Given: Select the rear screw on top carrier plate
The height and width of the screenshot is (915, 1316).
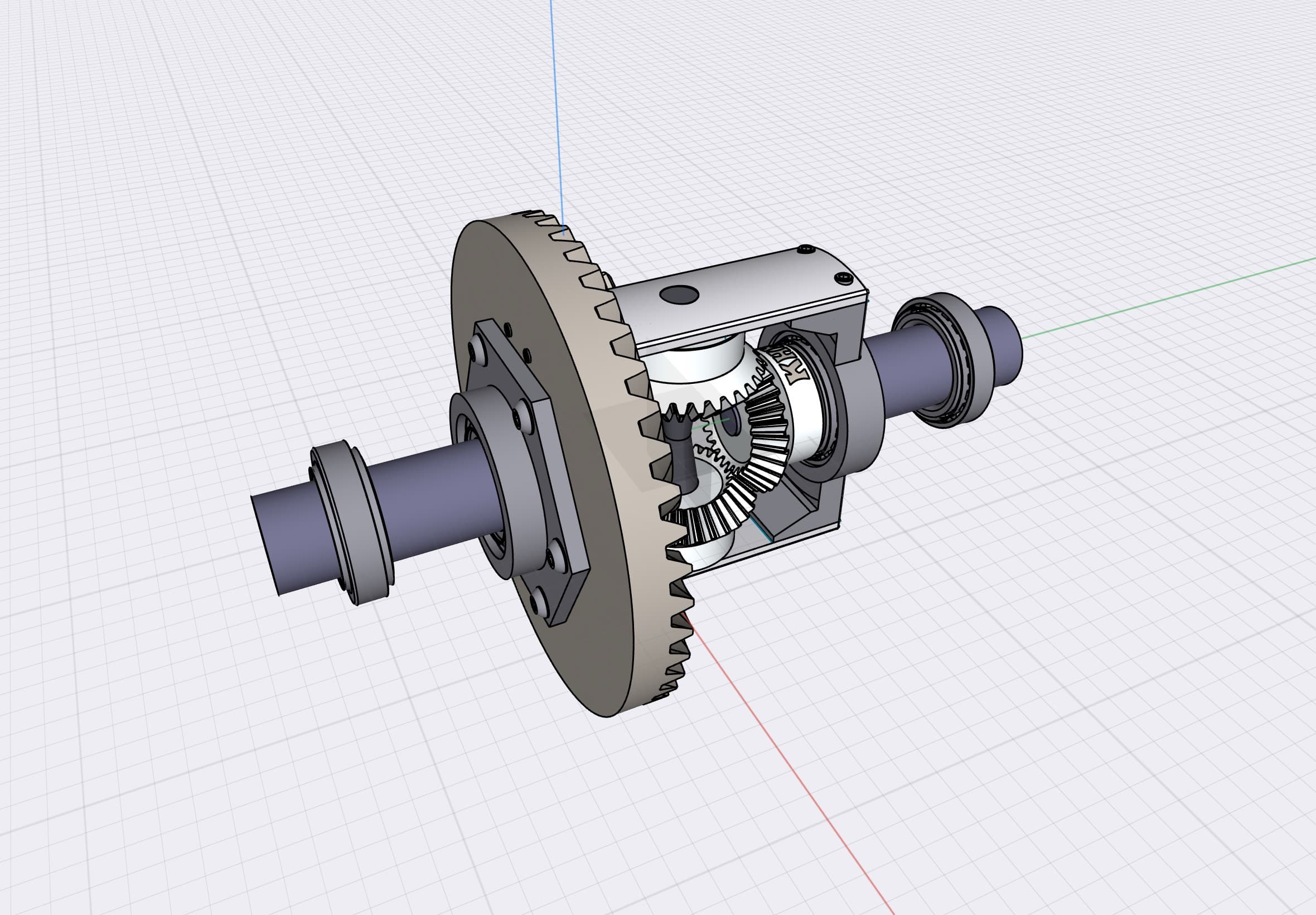Looking at the screenshot, I should point(807,249).
